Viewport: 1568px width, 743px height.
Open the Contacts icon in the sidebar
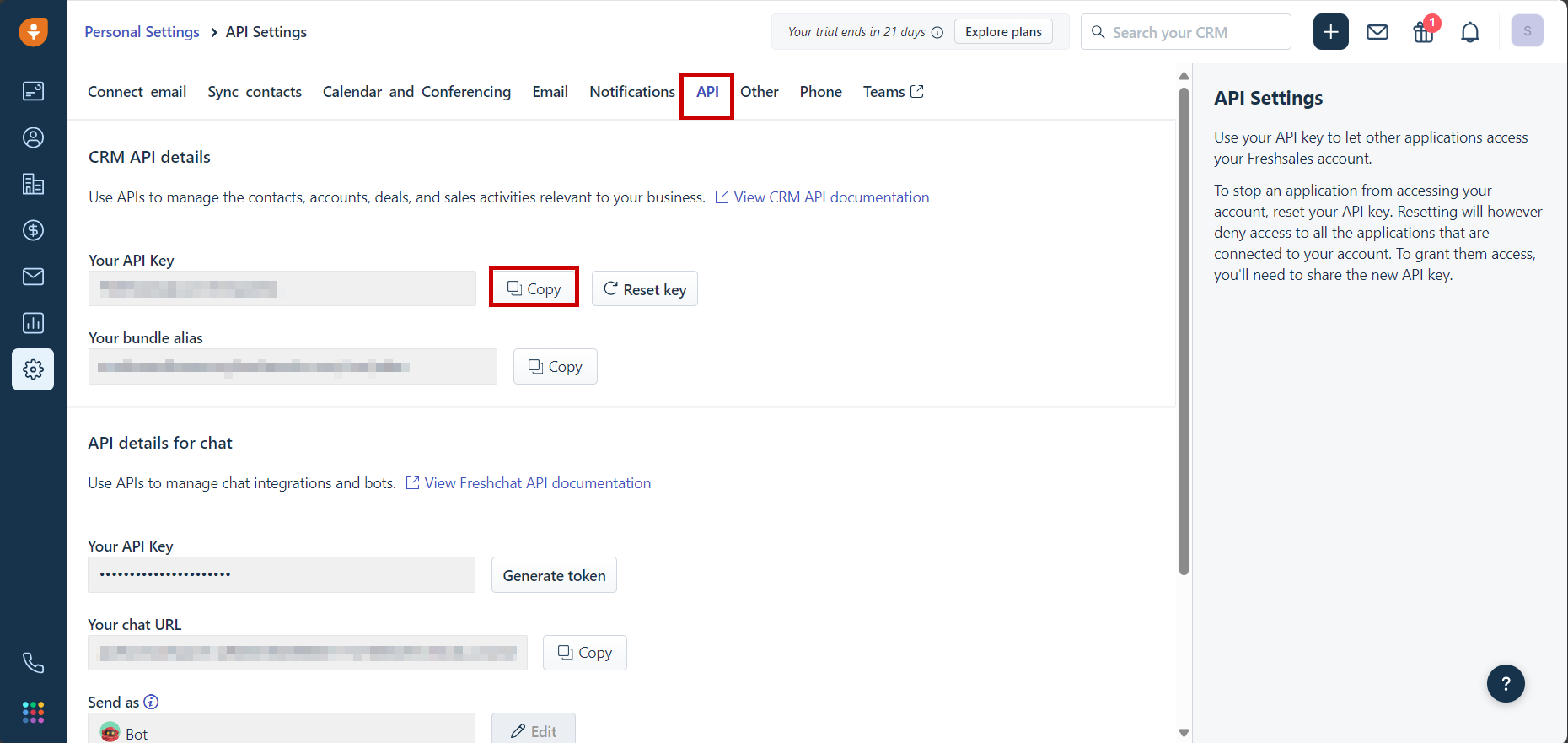pos(33,137)
